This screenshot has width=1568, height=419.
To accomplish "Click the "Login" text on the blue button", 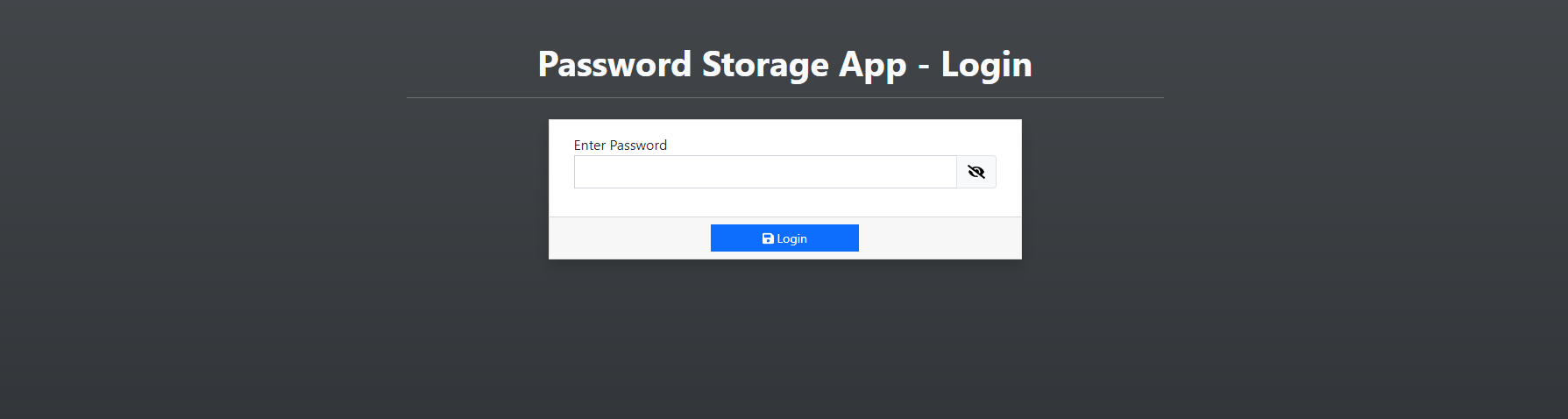I will click(x=791, y=238).
